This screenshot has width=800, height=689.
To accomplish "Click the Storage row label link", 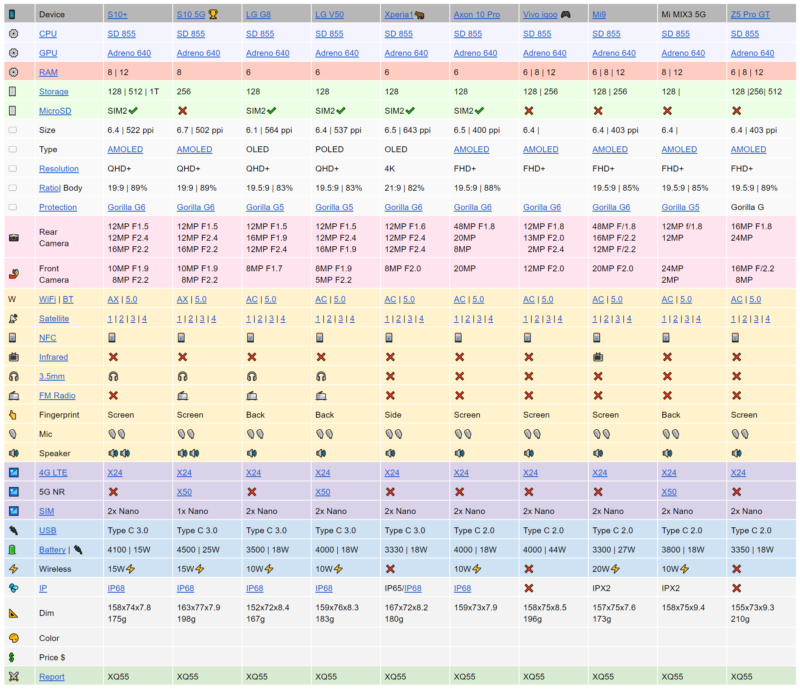I will click(54, 91).
